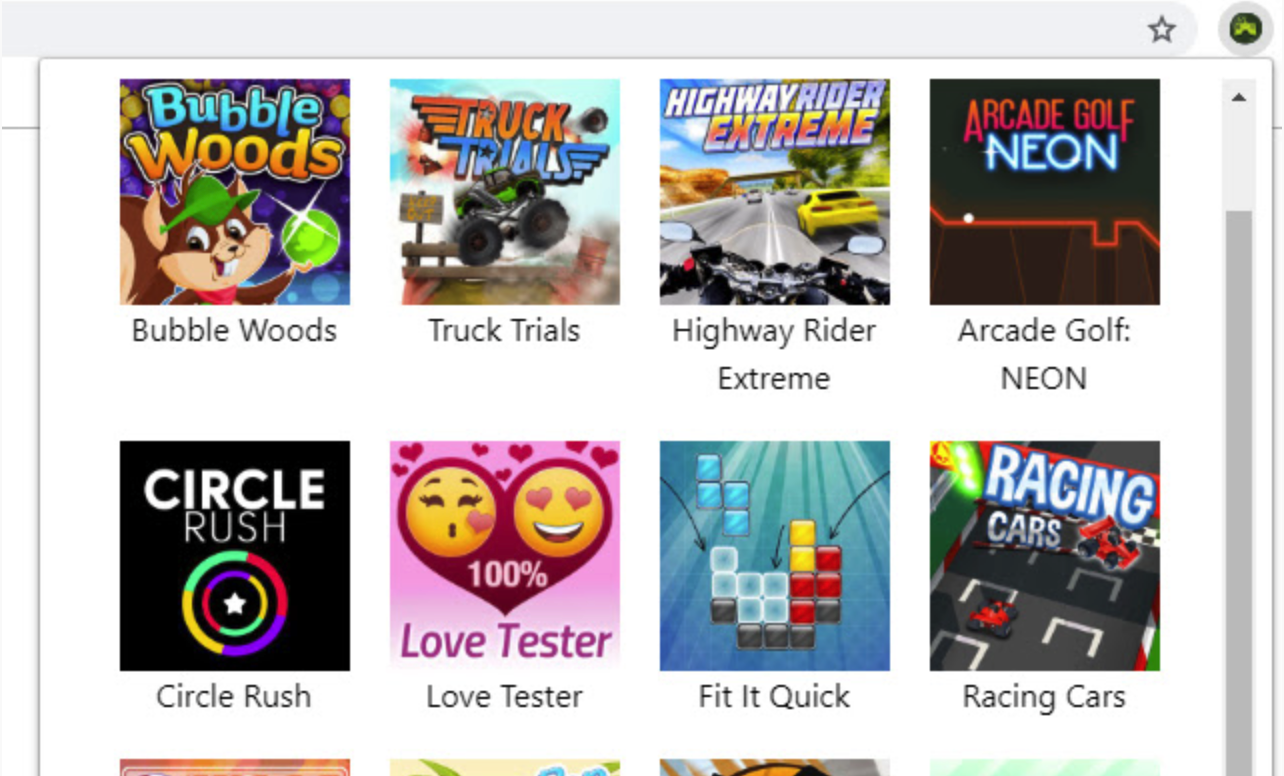Open the Love Tester heart image

click(505, 556)
